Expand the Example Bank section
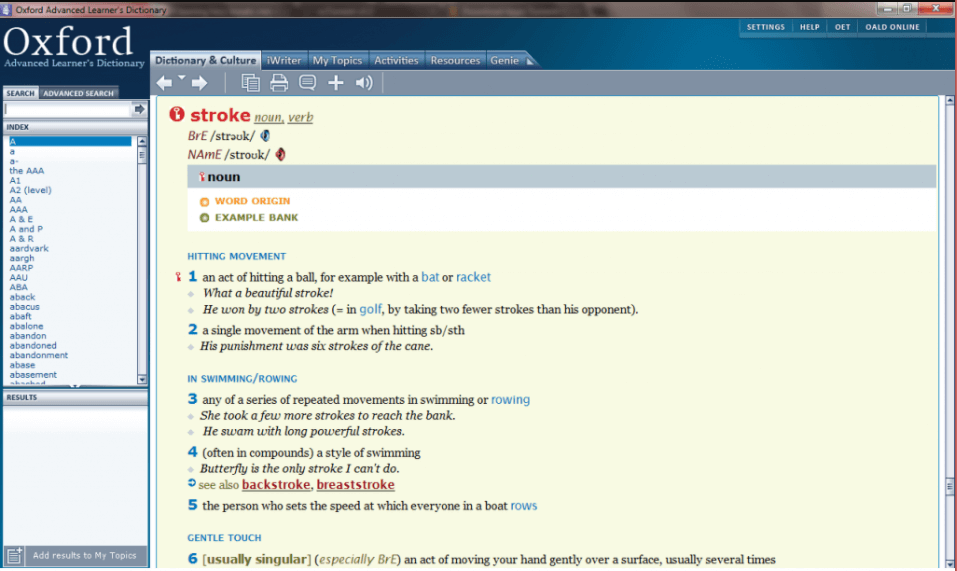The image size is (957, 571). (256, 217)
